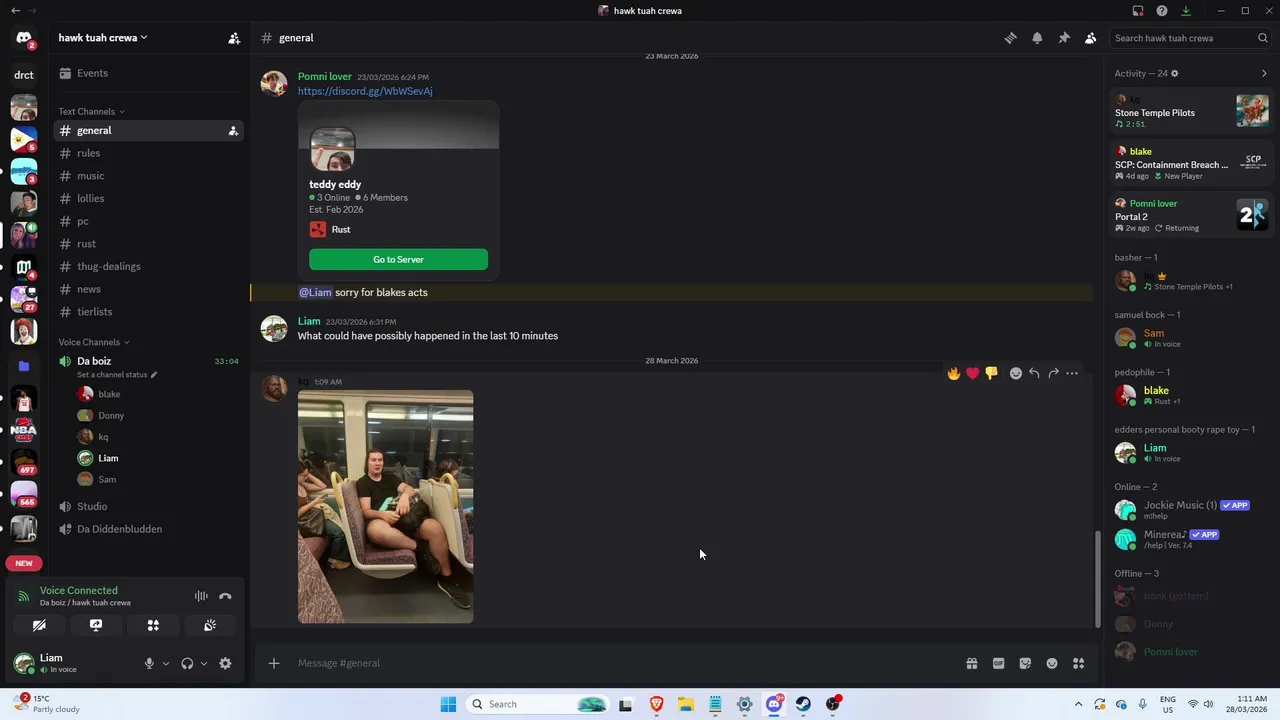Start an Activity from the voice panel
Image resolution: width=1280 pixels, height=720 pixels.
pyautogui.click(x=153, y=625)
